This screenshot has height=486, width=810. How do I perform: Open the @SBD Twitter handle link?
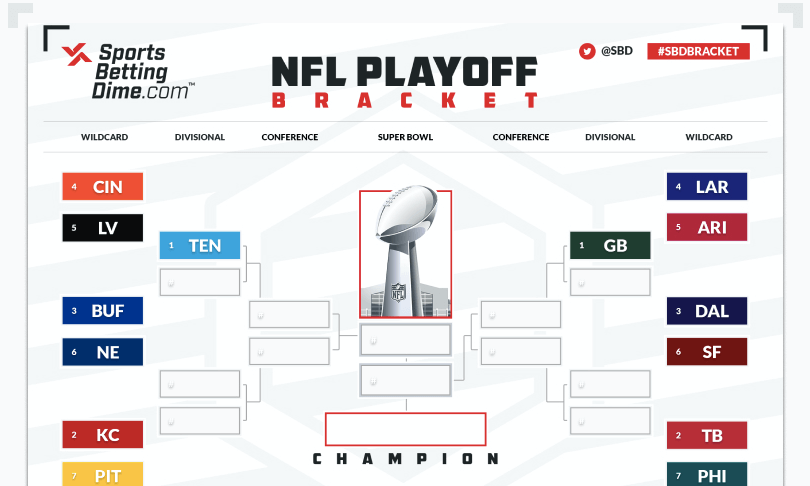(617, 51)
